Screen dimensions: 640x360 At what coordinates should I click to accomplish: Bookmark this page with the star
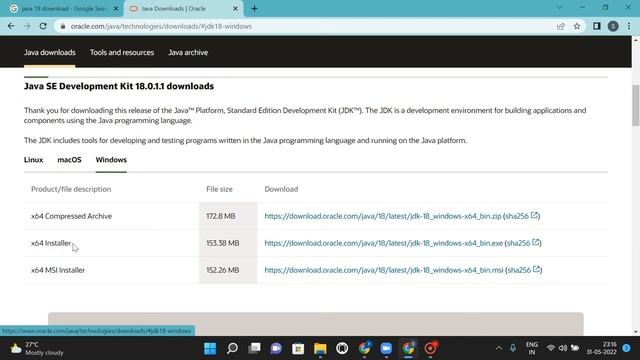point(577,26)
